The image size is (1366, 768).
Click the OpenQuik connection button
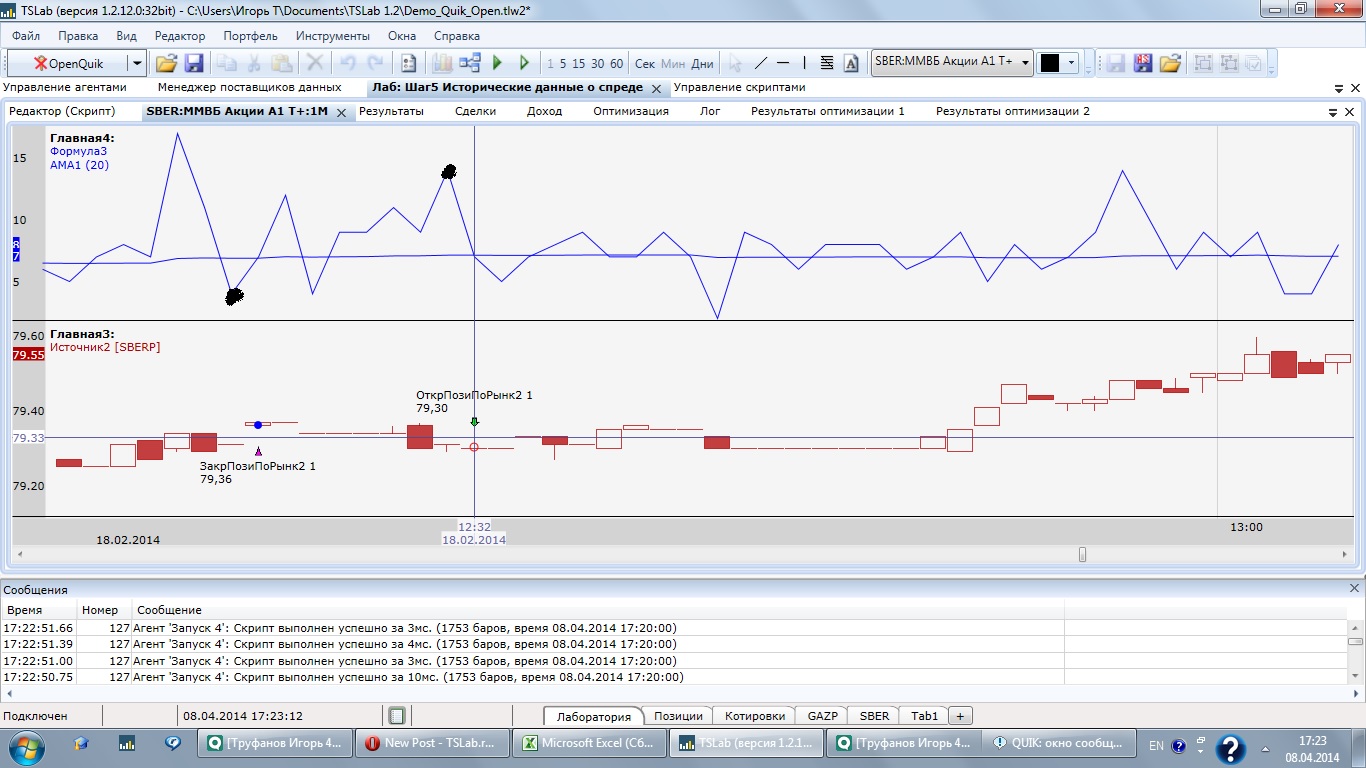(x=68, y=63)
